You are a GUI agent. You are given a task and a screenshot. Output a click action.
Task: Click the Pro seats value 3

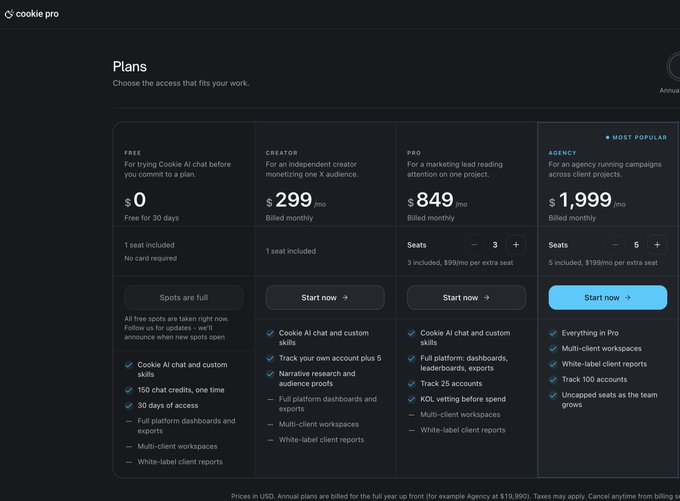tap(495, 245)
